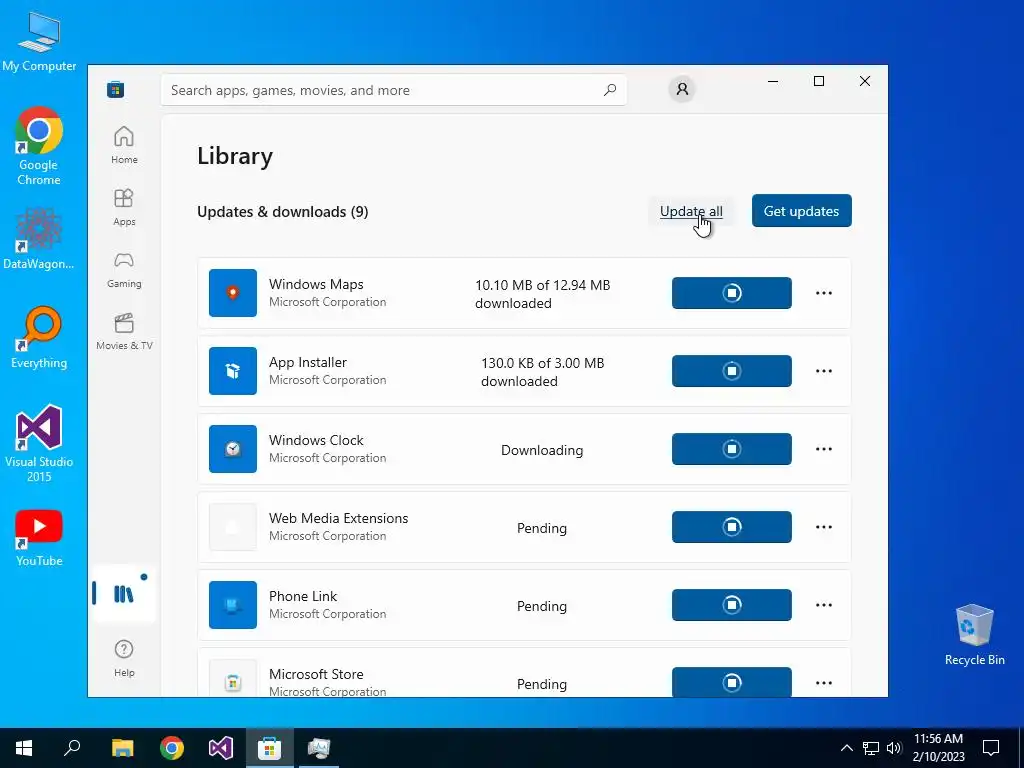Click the Web Media Extensions app name

[338, 518]
